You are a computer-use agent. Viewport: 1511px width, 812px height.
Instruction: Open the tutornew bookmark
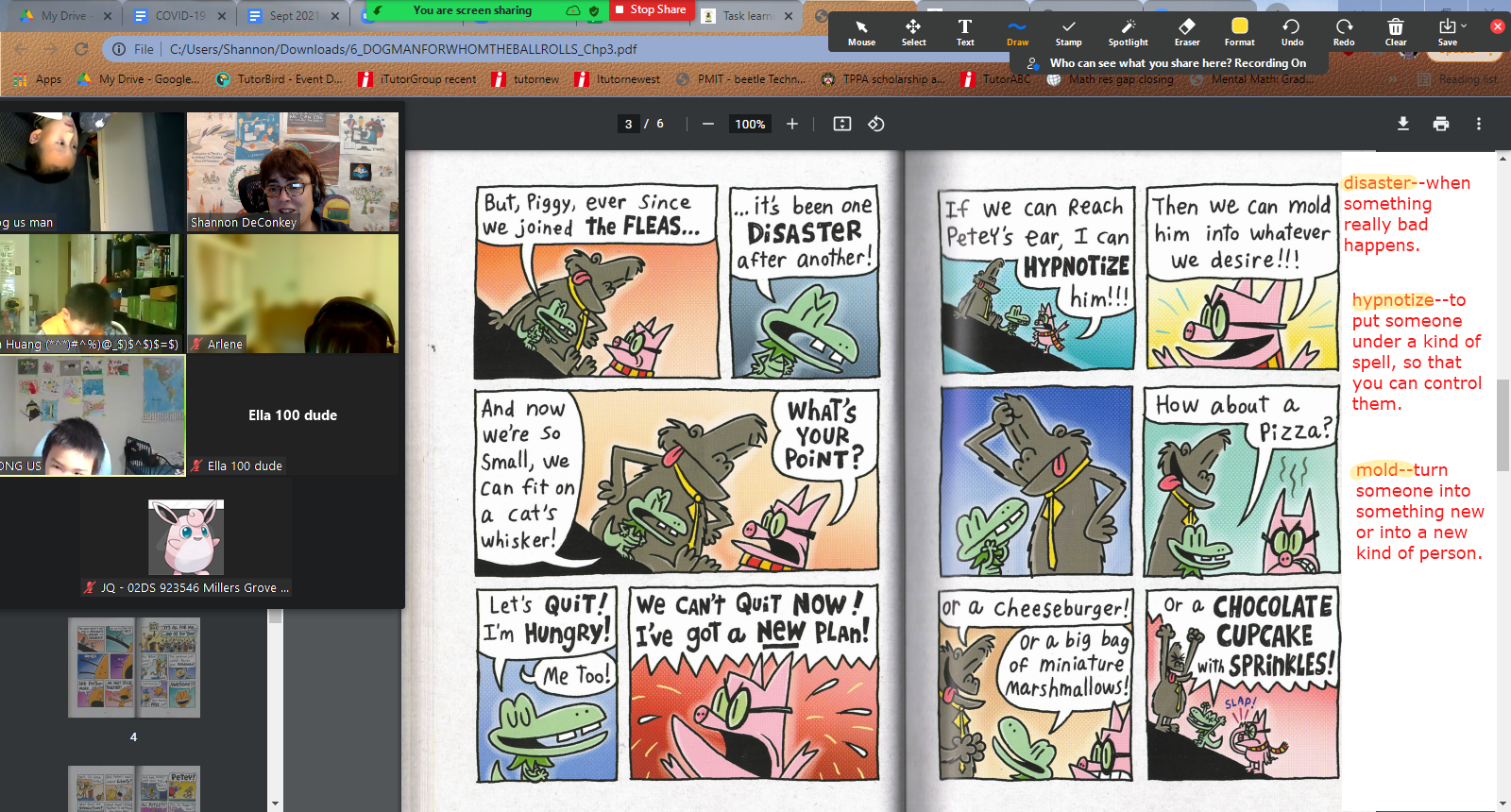525,79
